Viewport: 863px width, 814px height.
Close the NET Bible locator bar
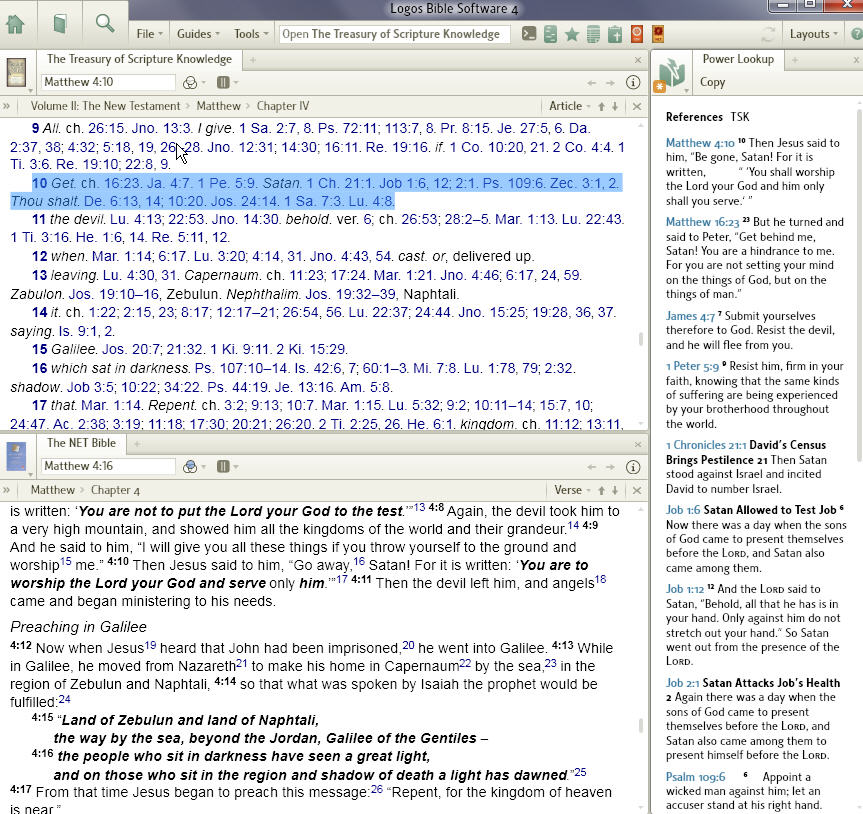tap(637, 490)
